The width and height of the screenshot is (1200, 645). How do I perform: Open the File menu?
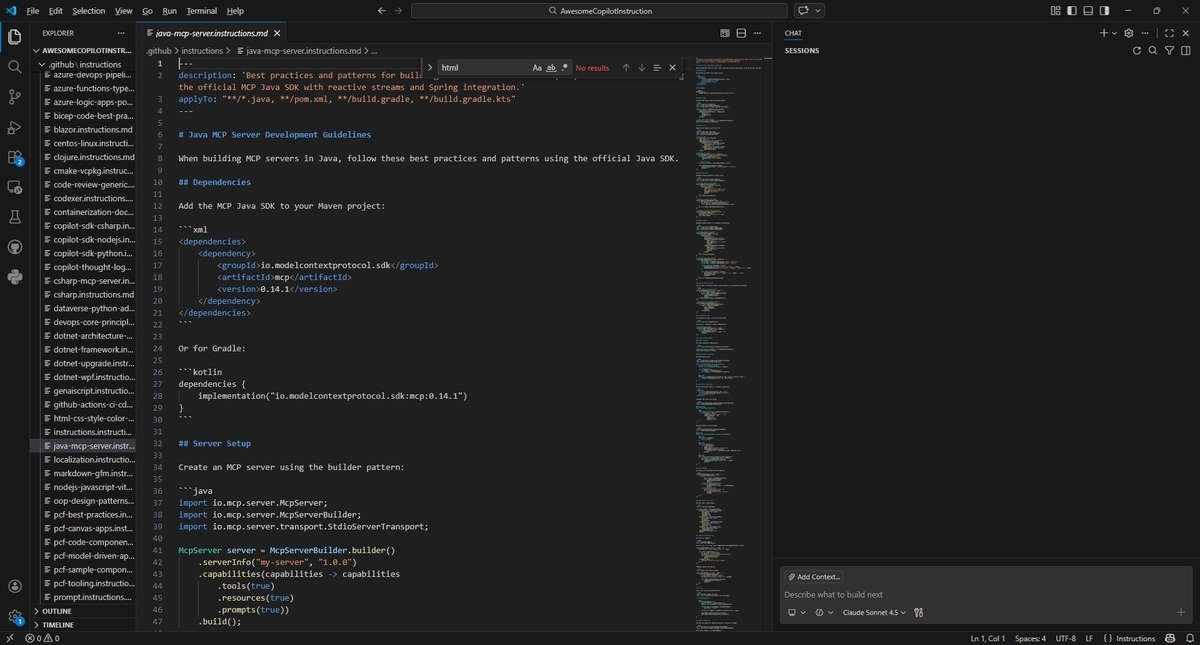(x=33, y=11)
